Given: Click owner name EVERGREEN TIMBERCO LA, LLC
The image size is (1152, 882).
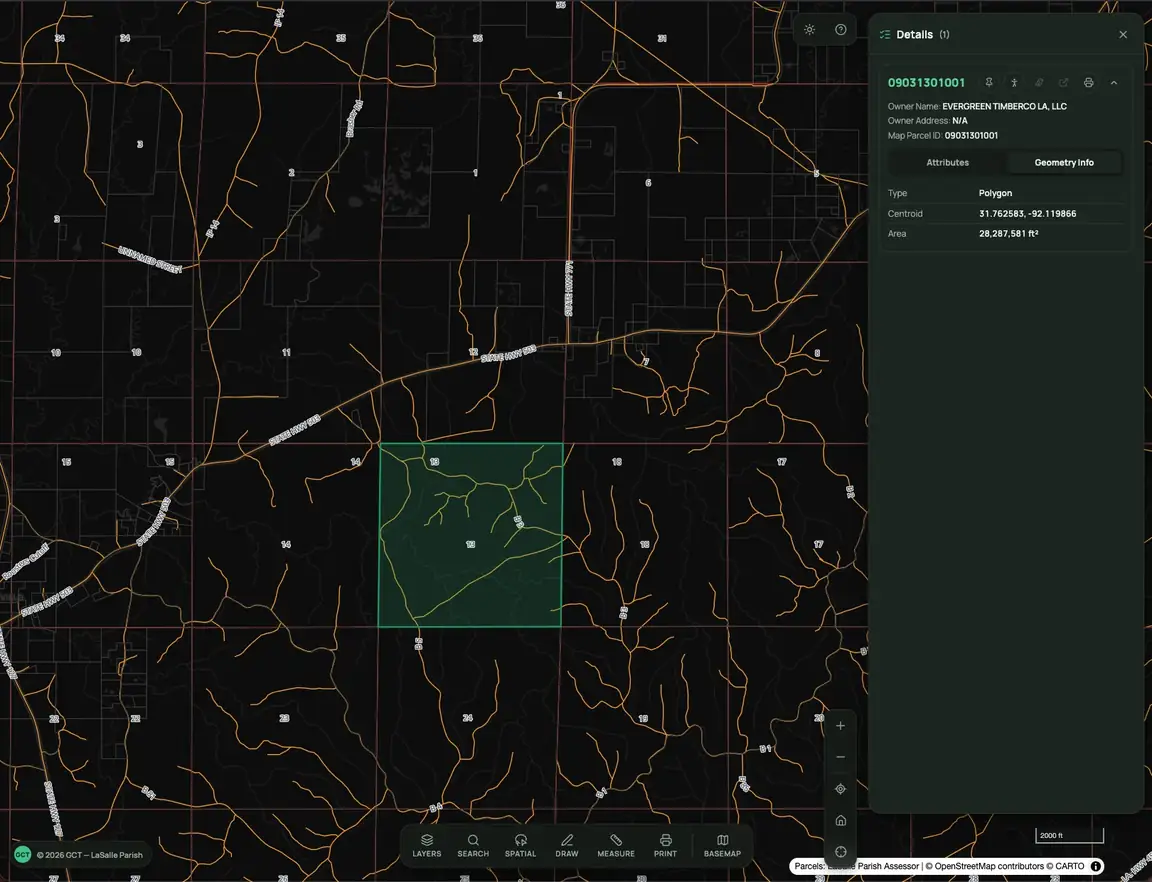Looking at the screenshot, I should (1004, 107).
